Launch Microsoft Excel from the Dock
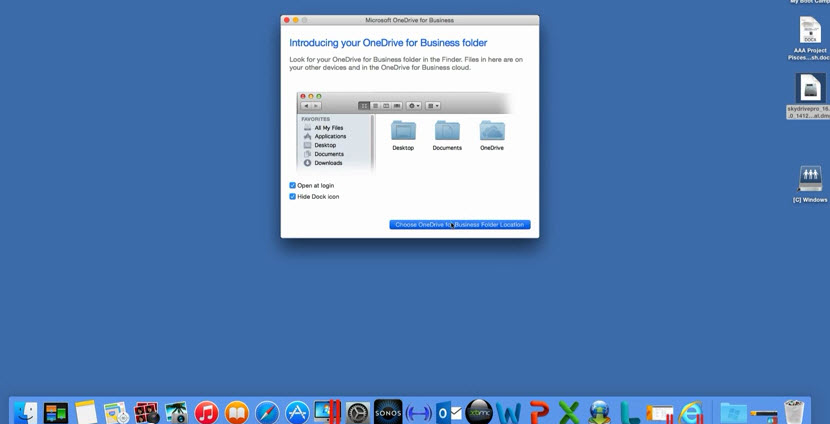This screenshot has width=830, height=424. tap(569, 412)
